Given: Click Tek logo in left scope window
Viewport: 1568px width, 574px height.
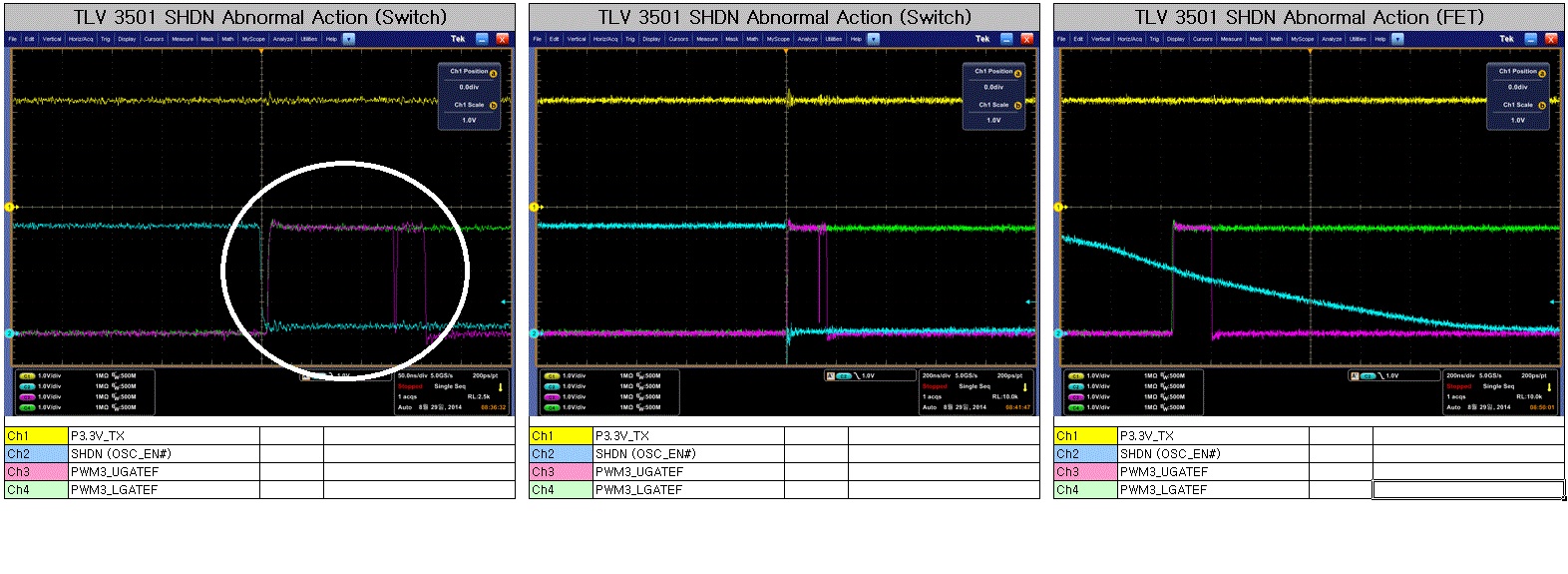Looking at the screenshot, I should (x=458, y=39).
